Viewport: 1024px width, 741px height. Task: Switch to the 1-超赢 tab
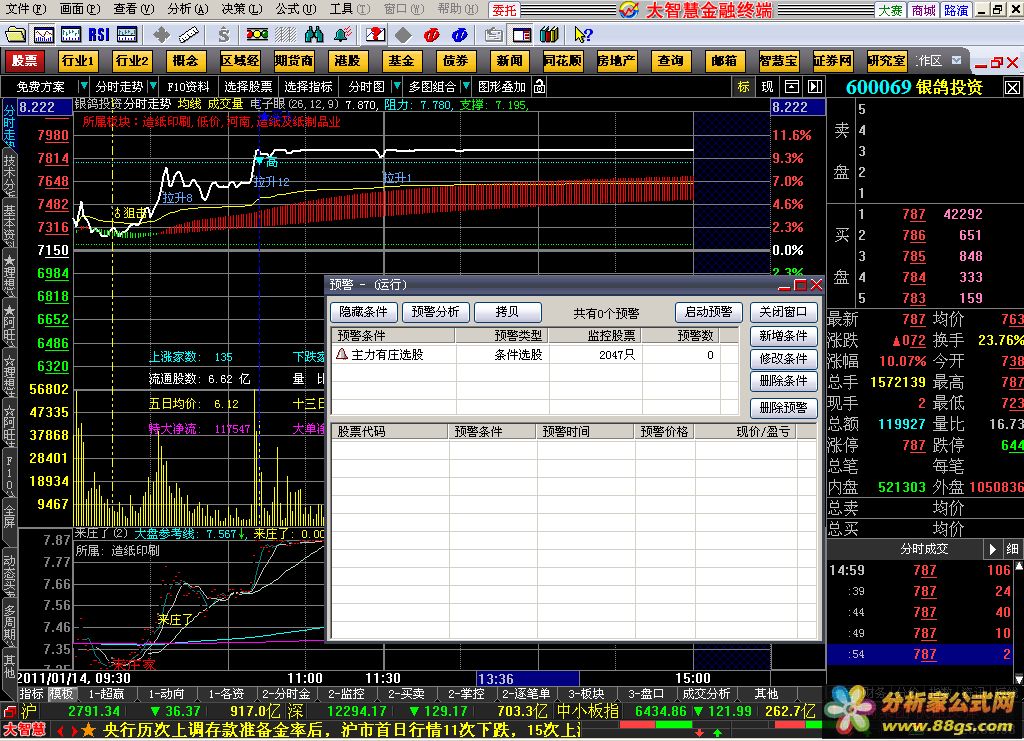[106, 693]
